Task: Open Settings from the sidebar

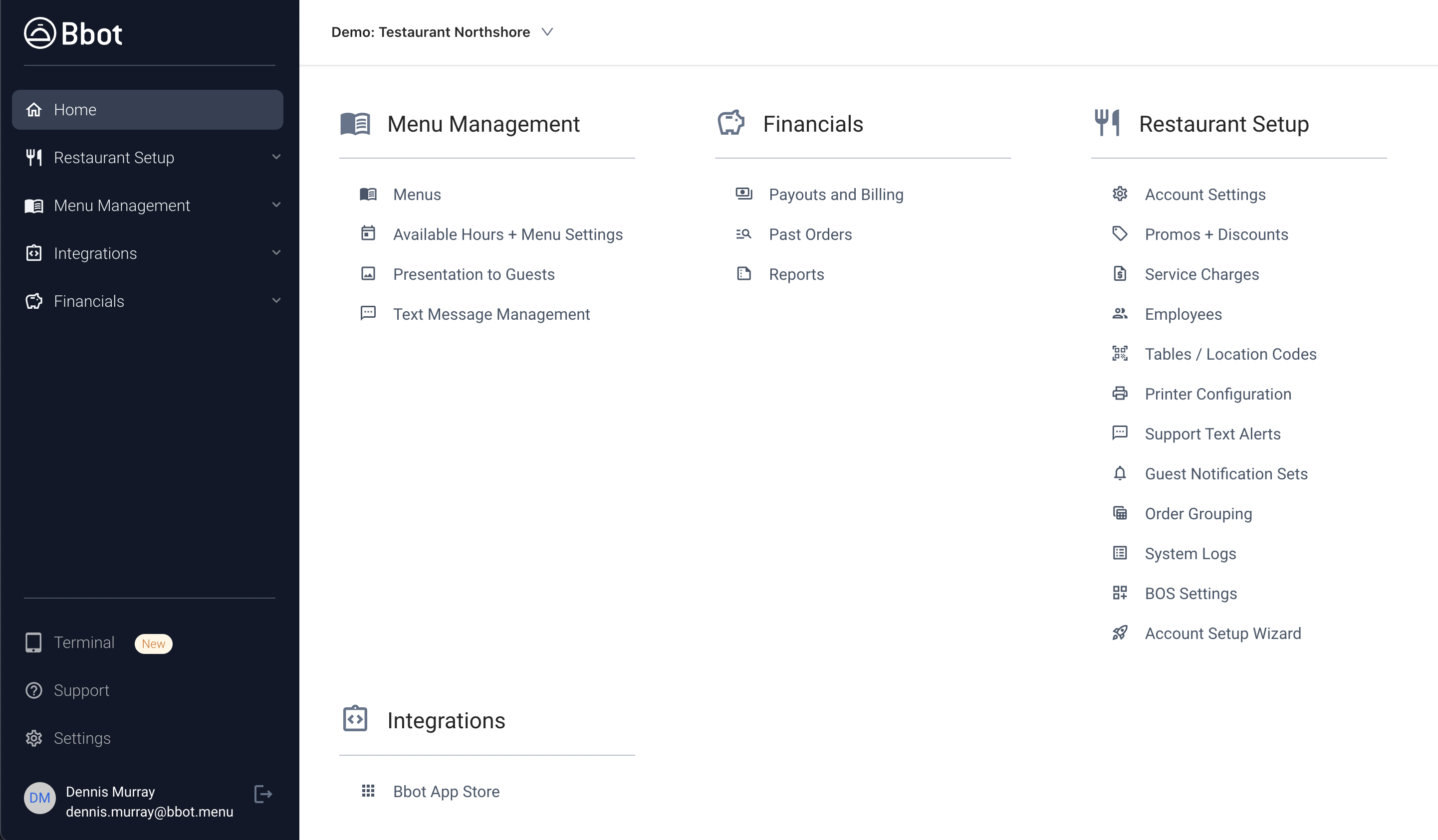Action: tap(82, 738)
